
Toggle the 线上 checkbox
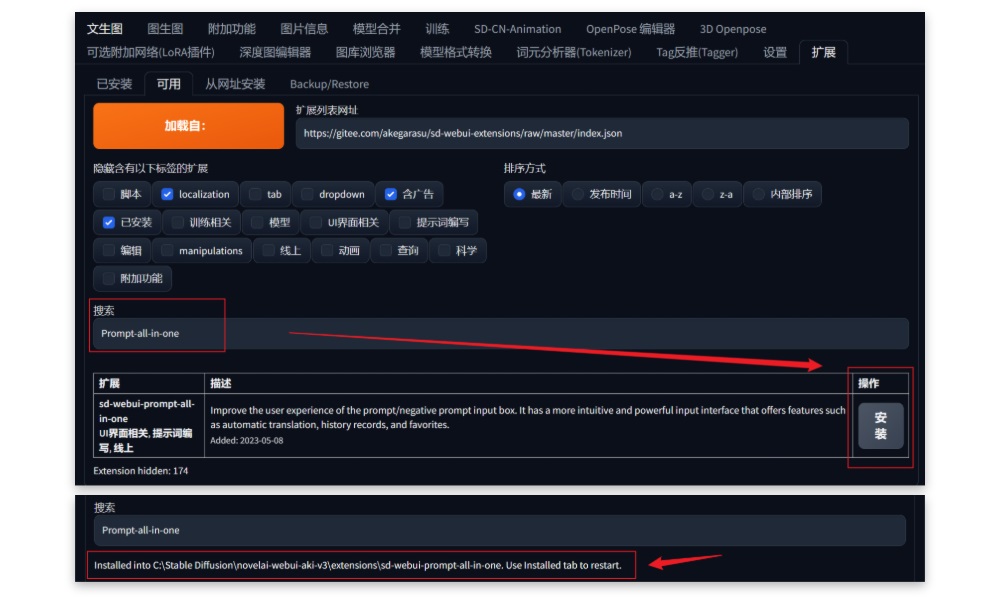[268, 250]
